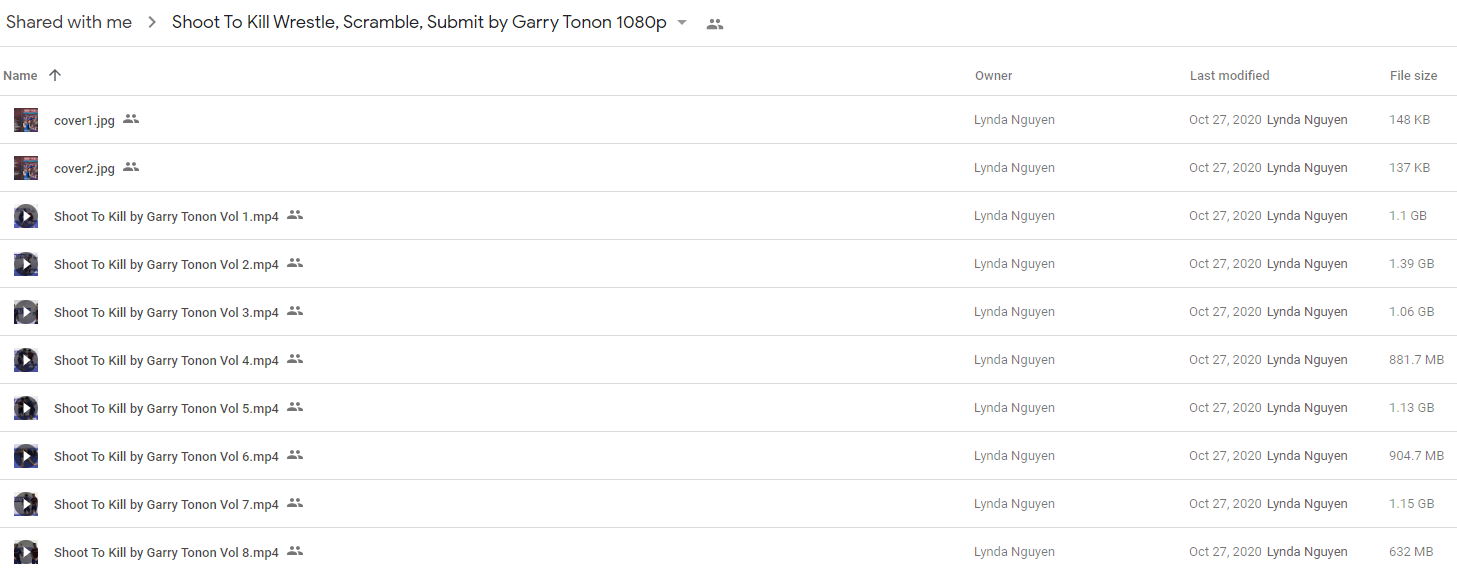
Task: Click the shared icon next to Vol 2.mp4
Action: point(295,263)
